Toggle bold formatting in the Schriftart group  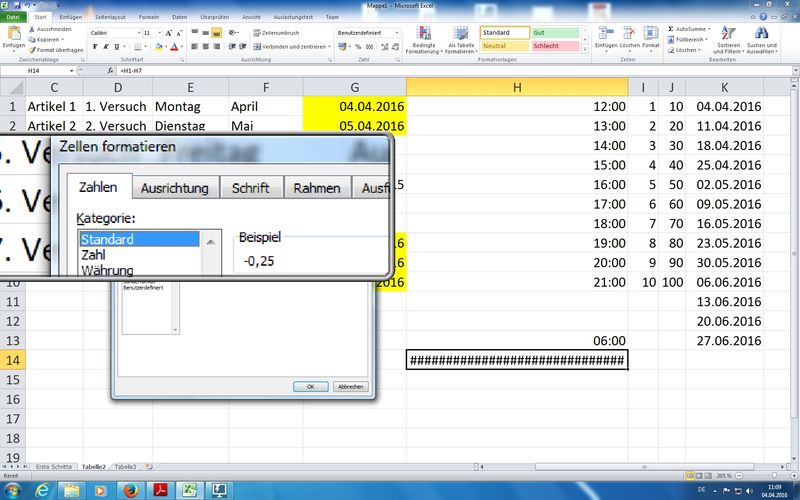pos(94,46)
